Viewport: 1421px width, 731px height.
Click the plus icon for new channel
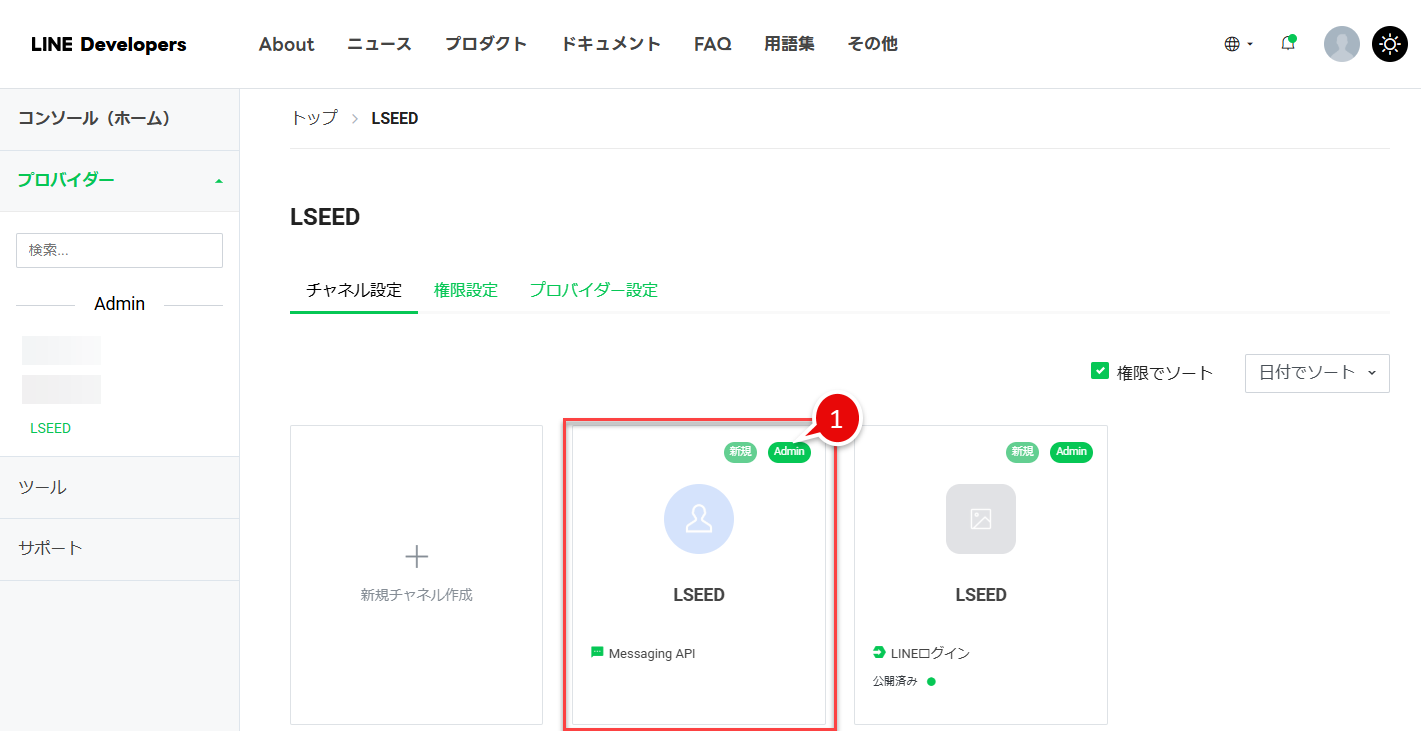[x=416, y=557]
